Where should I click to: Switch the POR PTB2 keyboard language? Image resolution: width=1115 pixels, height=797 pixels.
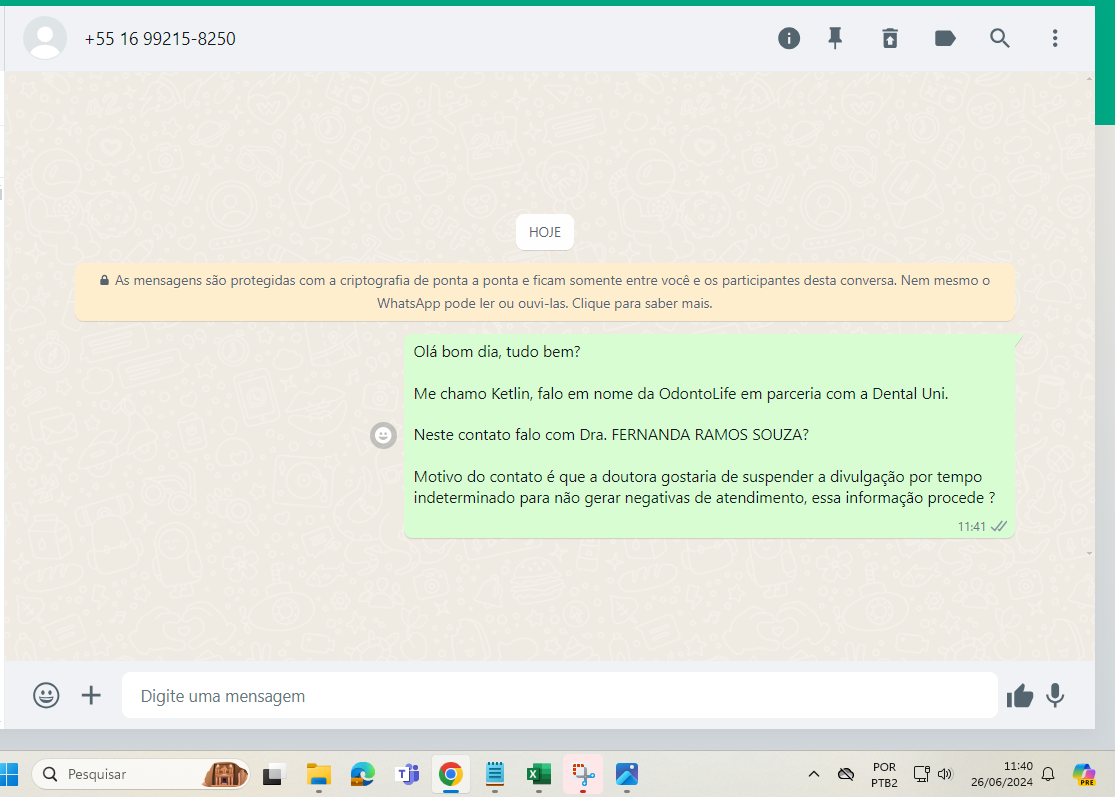tap(884, 775)
